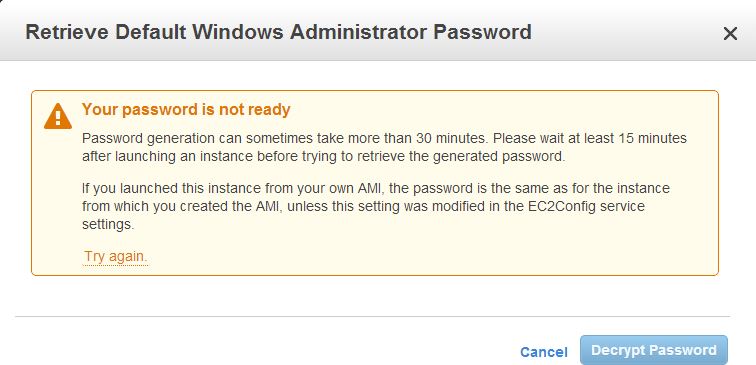
Task: Click the gray dialog header bar
Action: 378,30
